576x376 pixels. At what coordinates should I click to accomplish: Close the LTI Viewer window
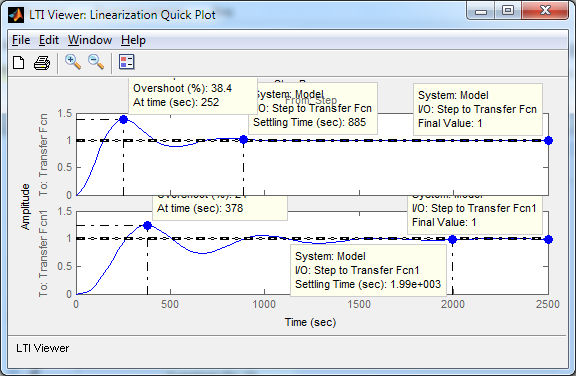pyautogui.click(x=545, y=10)
